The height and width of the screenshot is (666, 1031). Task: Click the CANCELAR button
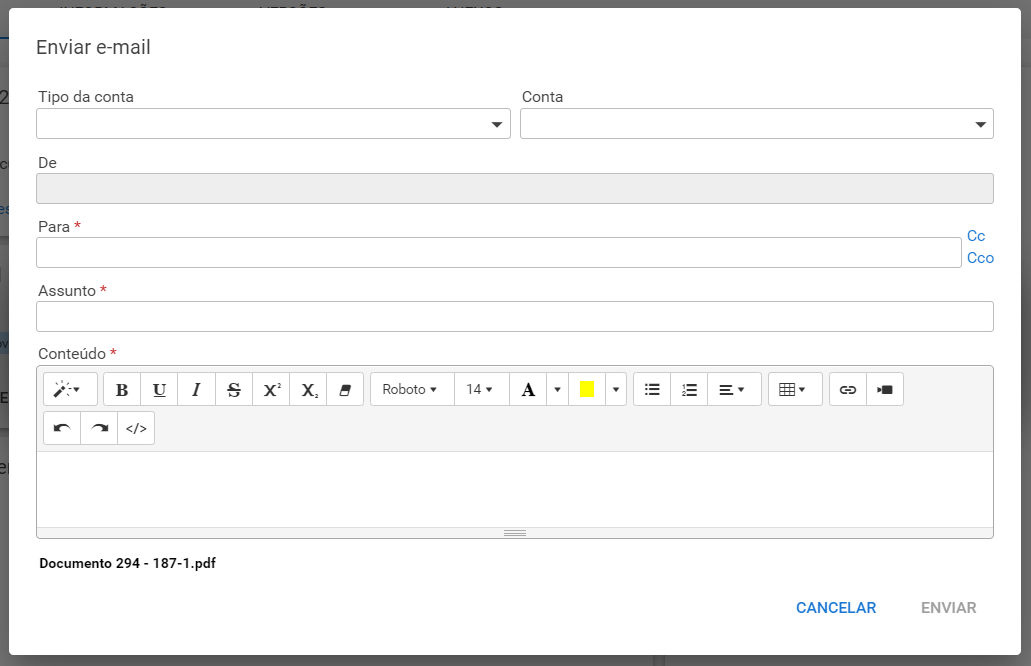(x=836, y=607)
